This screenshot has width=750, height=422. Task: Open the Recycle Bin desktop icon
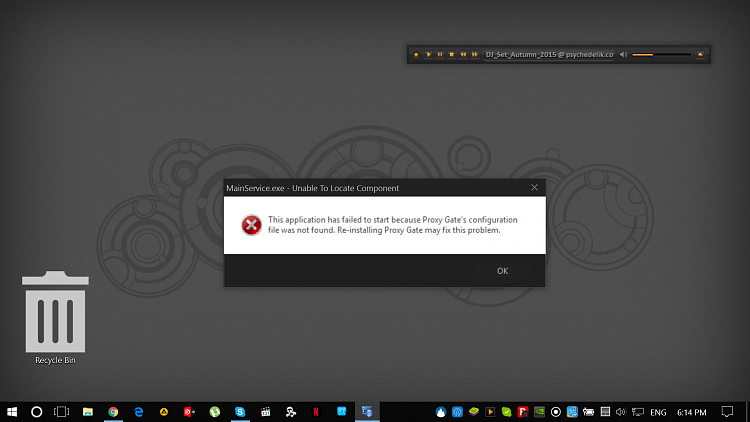(55, 318)
